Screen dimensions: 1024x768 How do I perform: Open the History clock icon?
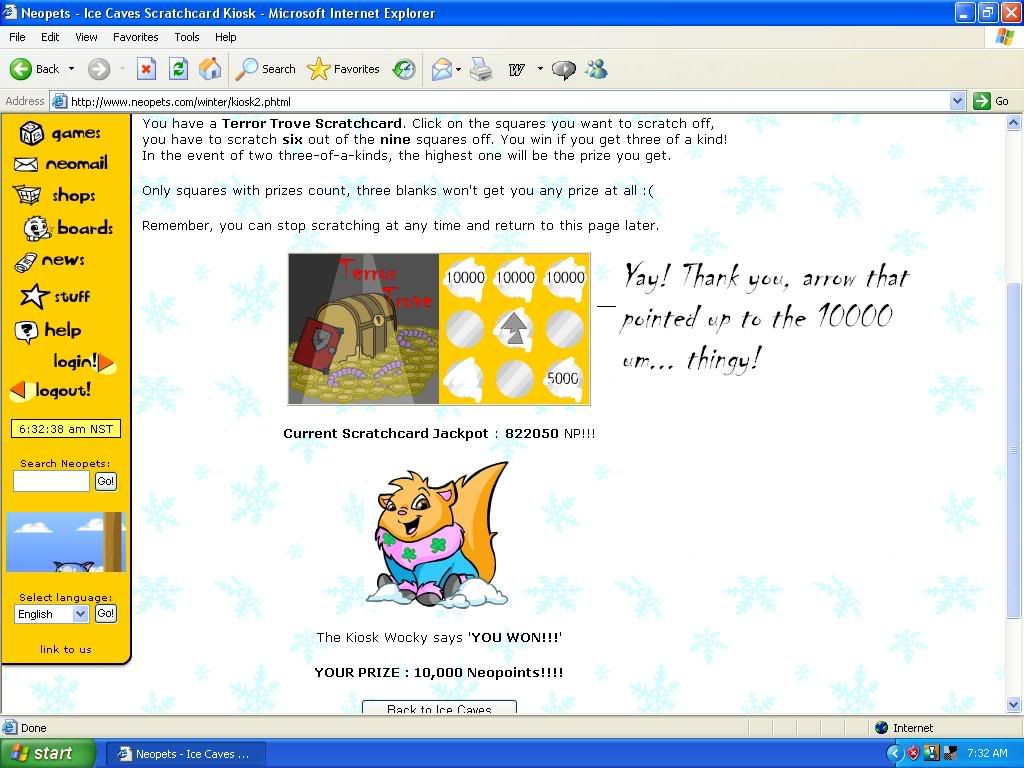coord(404,69)
